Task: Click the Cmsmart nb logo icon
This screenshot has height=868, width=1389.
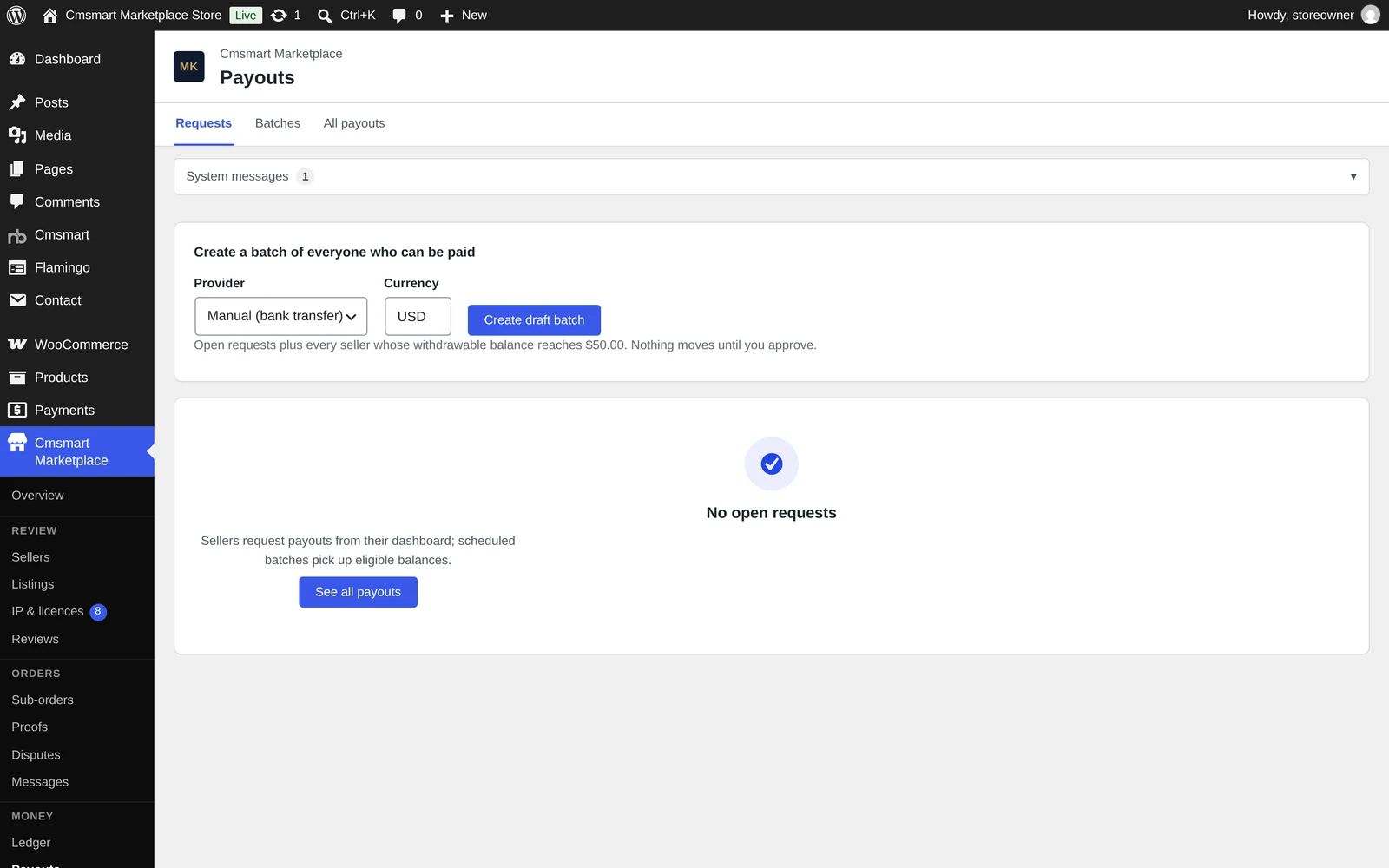Action: coord(17,235)
